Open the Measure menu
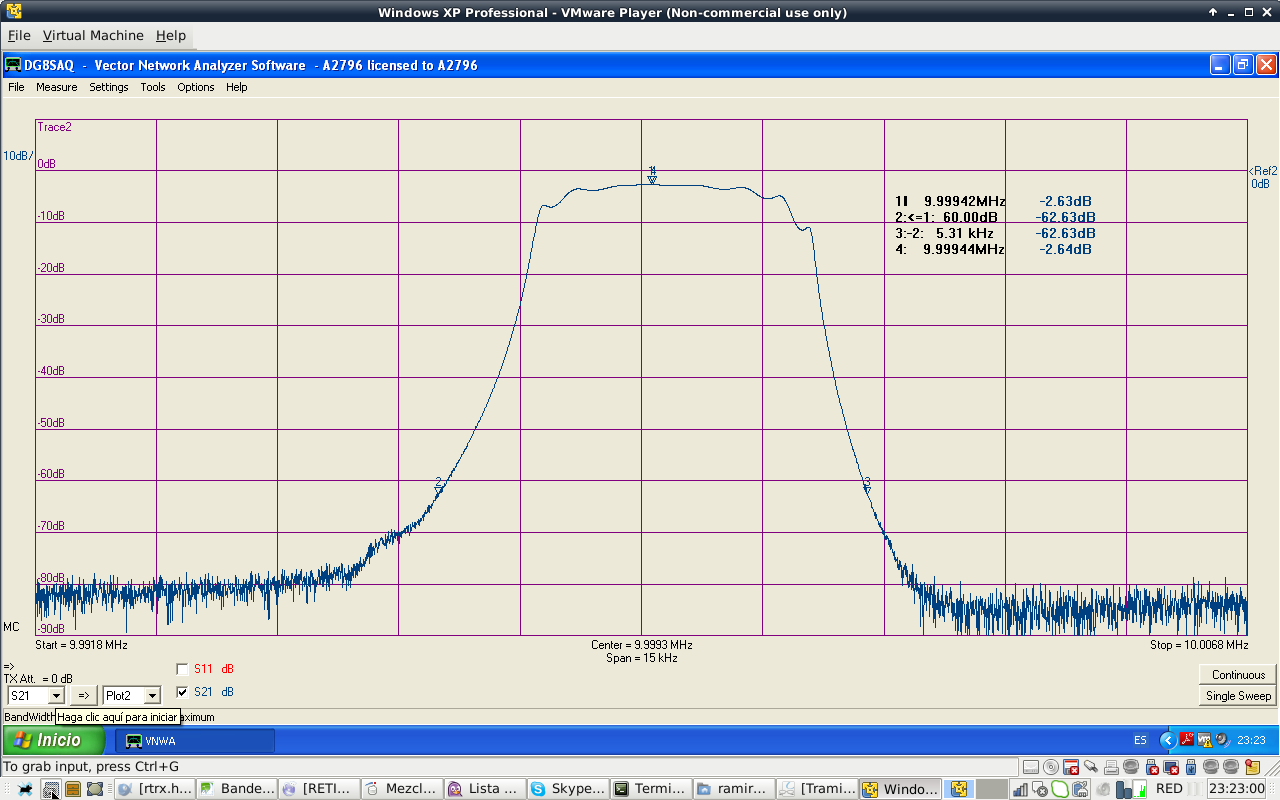Viewport: 1280px width, 800px height. click(x=56, y=87)
